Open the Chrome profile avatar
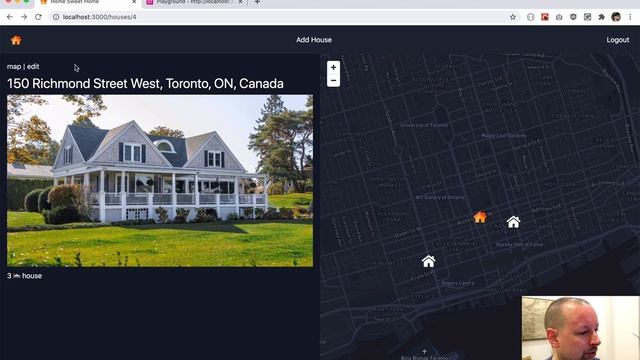640x360 pixels. [x=616, y=17]
